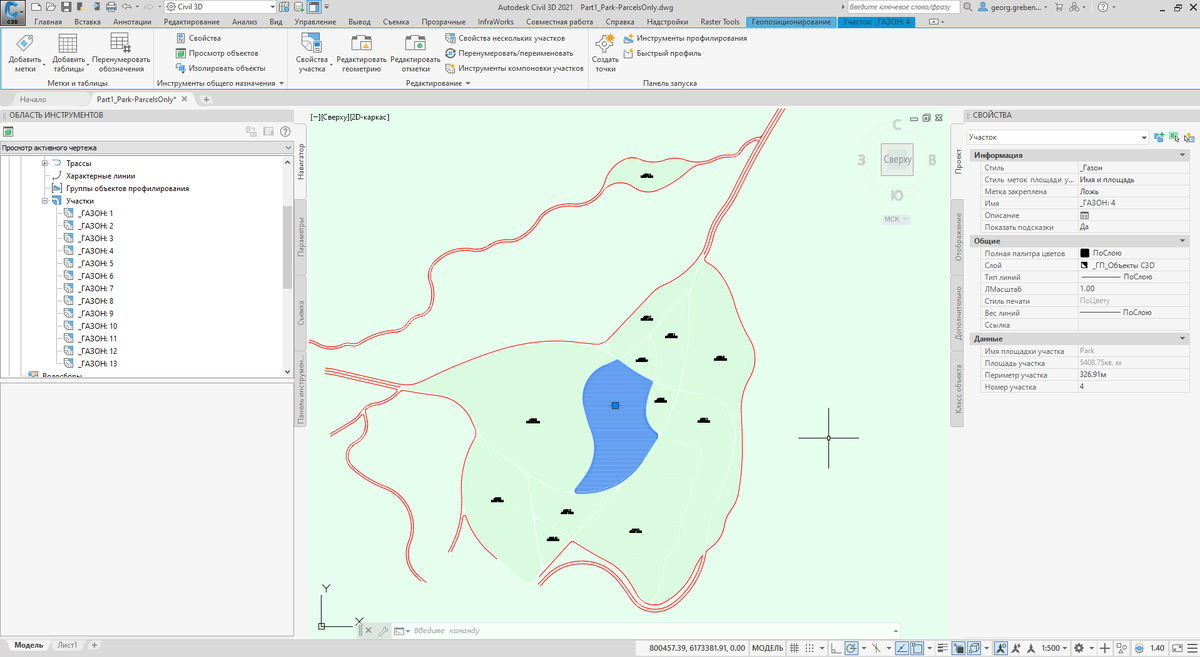Screen dimensions: 1200x657
Task: Open Параметры vertical tab in Toolspace
Action: tap(299, 238)
